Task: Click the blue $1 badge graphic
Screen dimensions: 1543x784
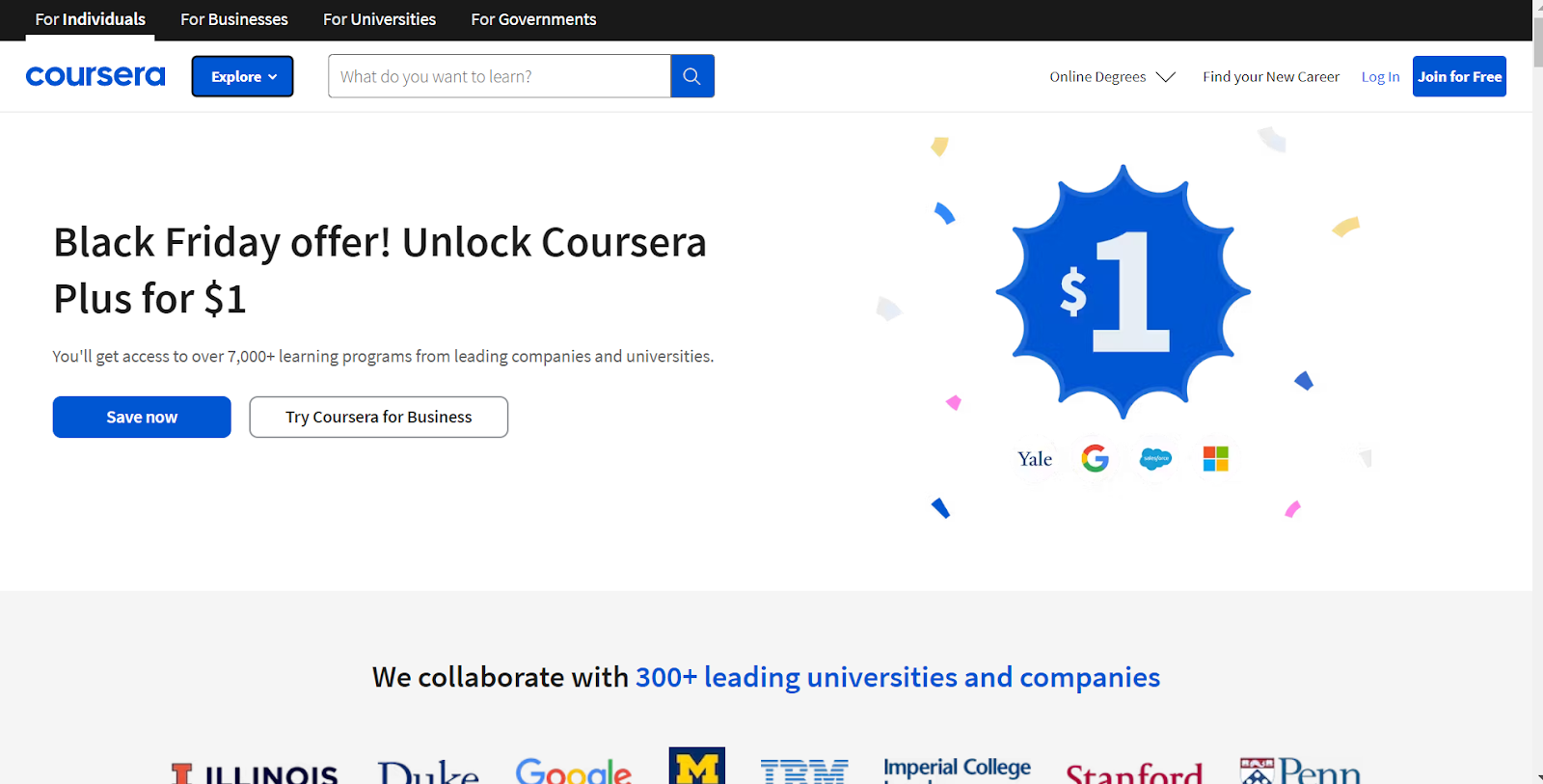Action: point(1123,291)
